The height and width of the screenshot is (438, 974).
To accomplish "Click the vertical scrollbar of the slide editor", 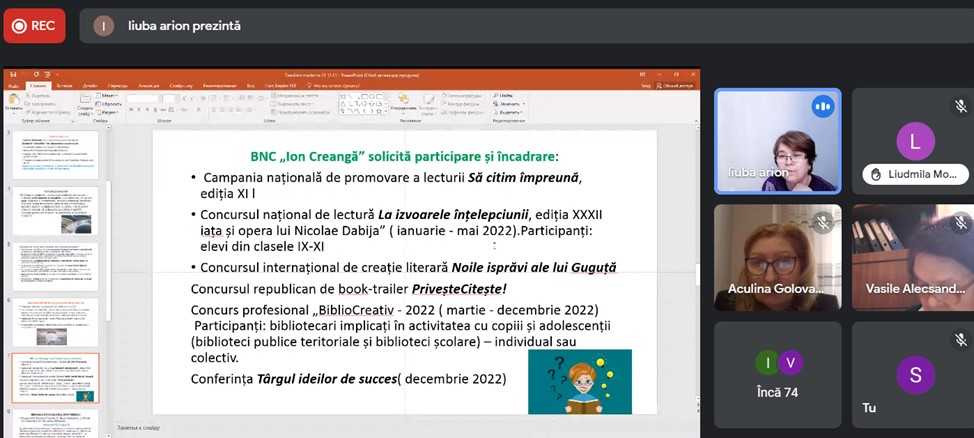I will pyautogui.click(x=696, y=270).
